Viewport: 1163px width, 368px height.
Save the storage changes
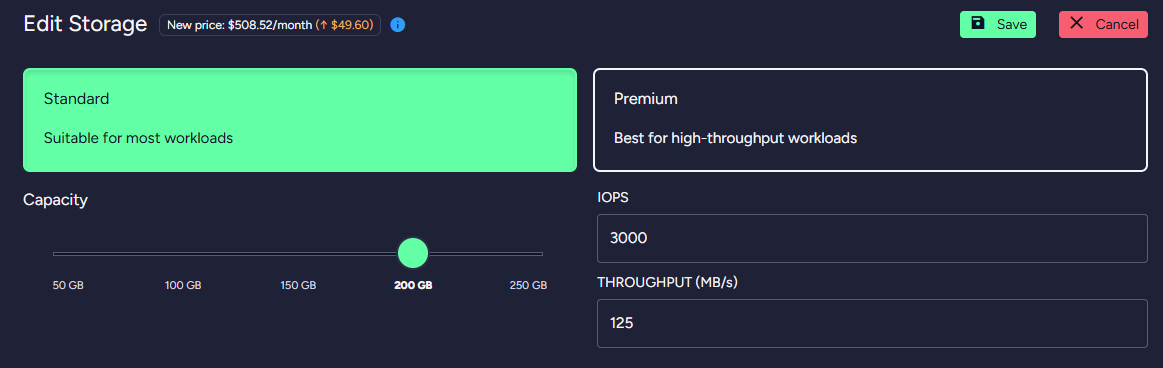(x=998, y=24)
